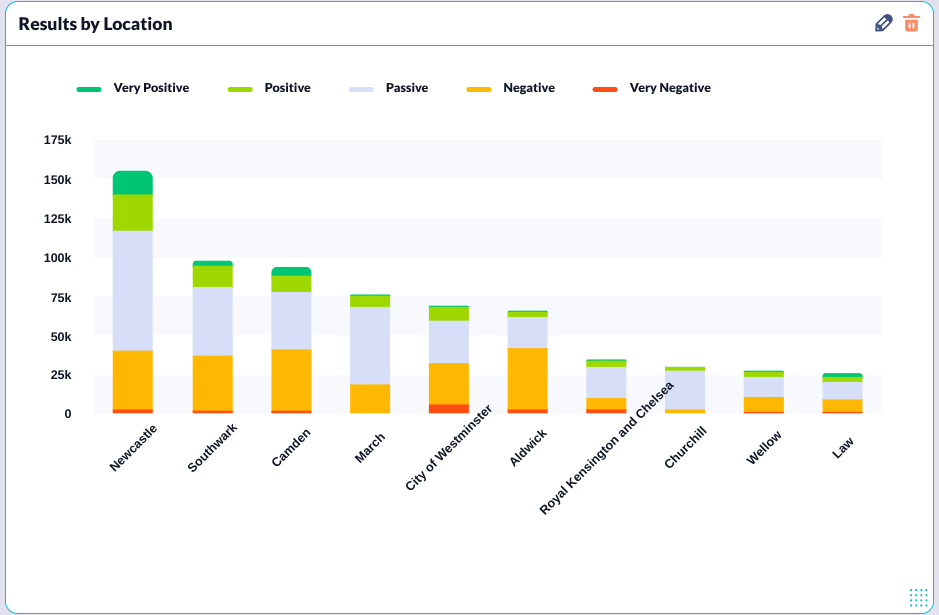
Task: Click the orange Negative legend swatch
Action: click(479, 89)
